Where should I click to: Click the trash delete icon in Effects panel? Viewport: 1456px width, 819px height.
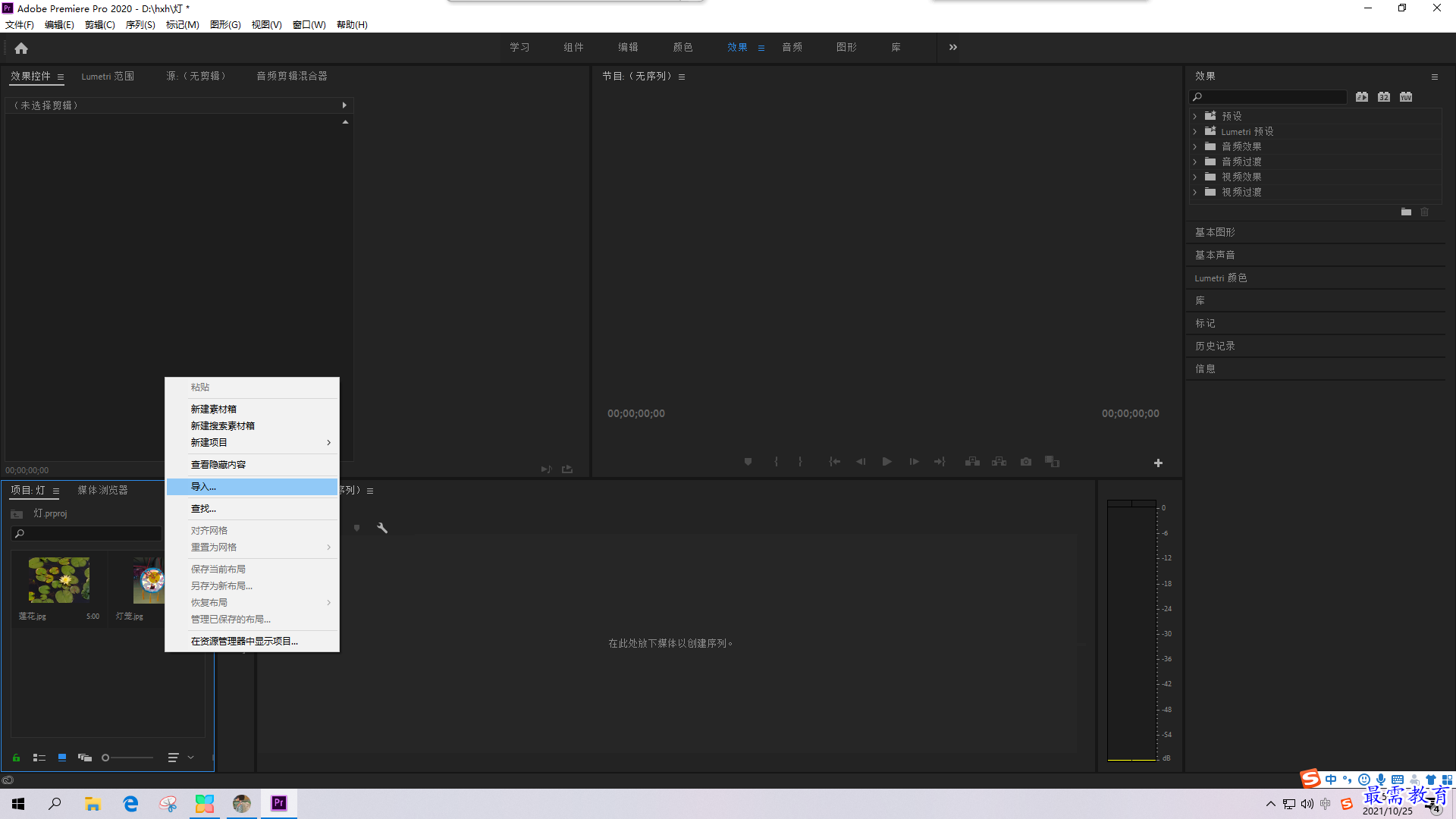coord(1424,212)
